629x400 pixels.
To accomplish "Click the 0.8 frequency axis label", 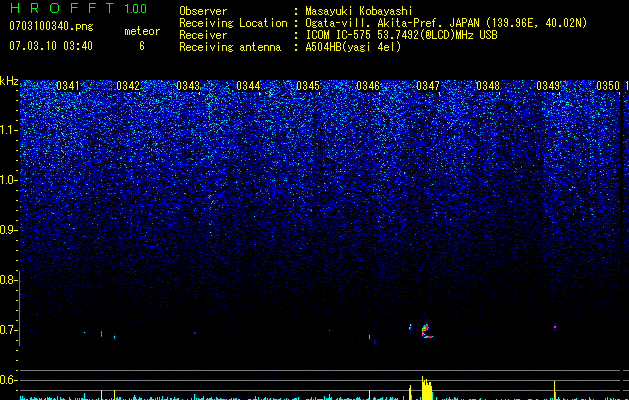I will (x=8, y=280).
